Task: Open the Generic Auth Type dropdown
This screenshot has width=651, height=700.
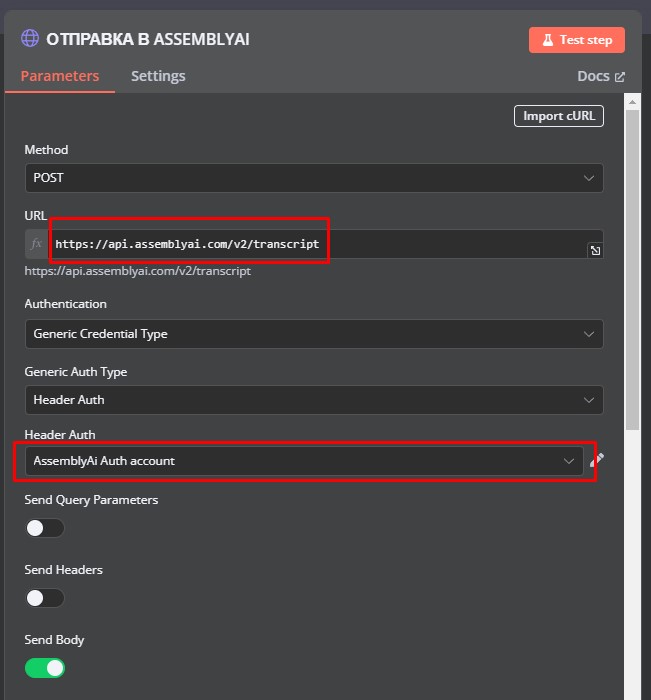Action: [x=314, y=400]
